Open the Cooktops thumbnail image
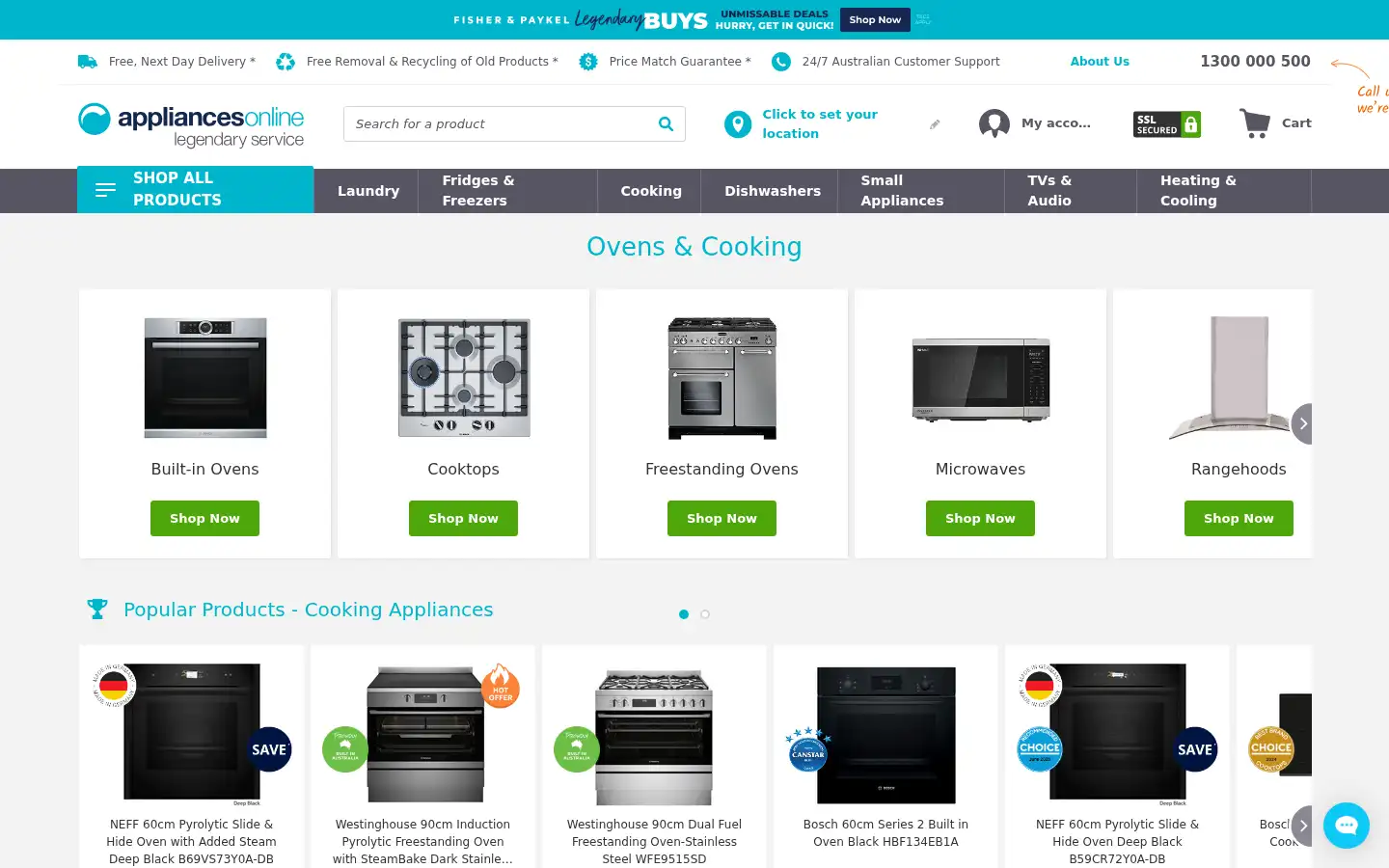 (x=464, y=378)
